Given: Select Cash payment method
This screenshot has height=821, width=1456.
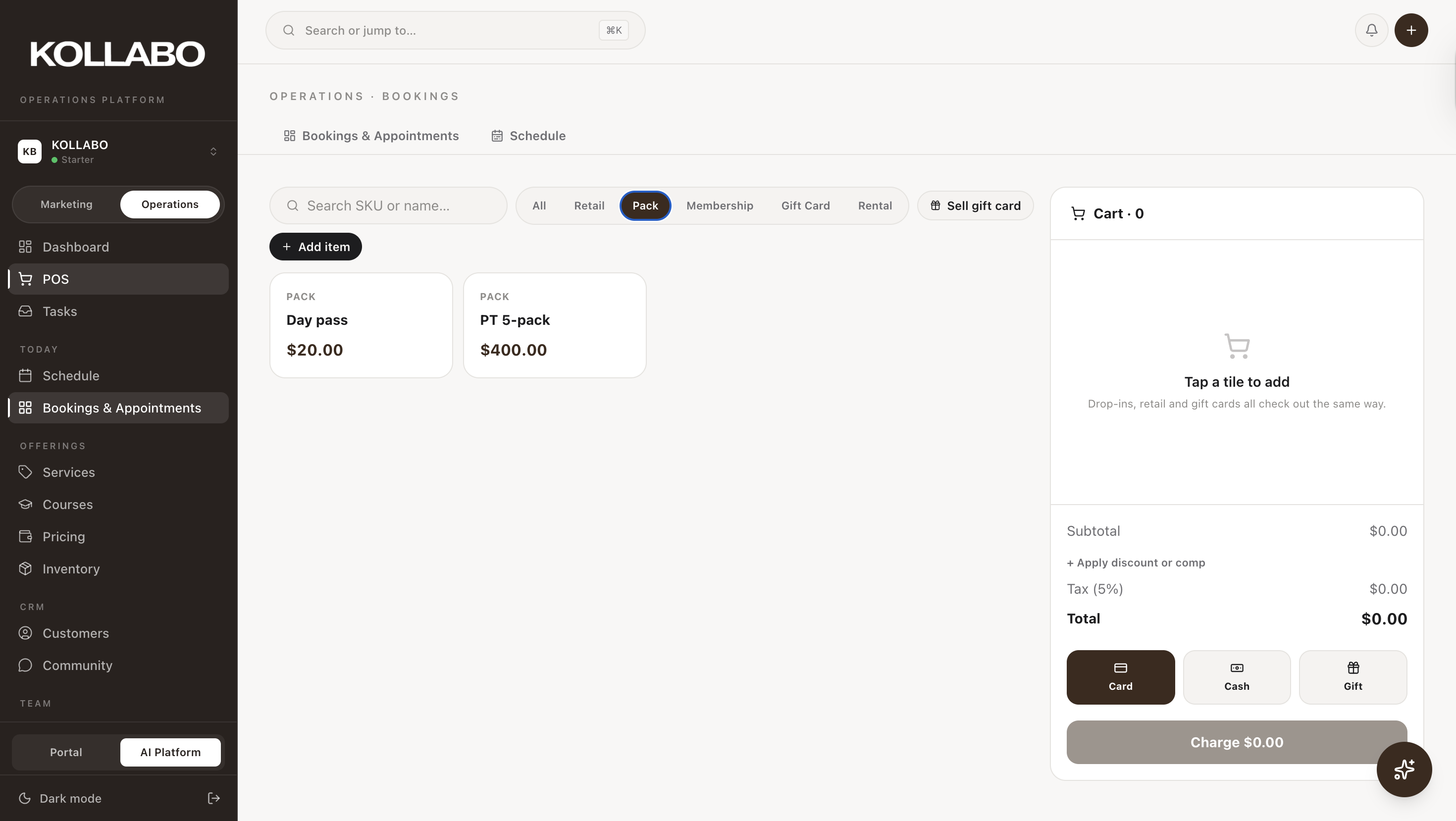Looking at the screenshot, I should (x=1236, y=677).
